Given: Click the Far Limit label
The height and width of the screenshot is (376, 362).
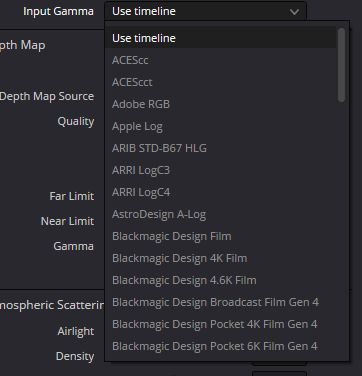Looking at the screenshot, I should click(x=72, y=196).
